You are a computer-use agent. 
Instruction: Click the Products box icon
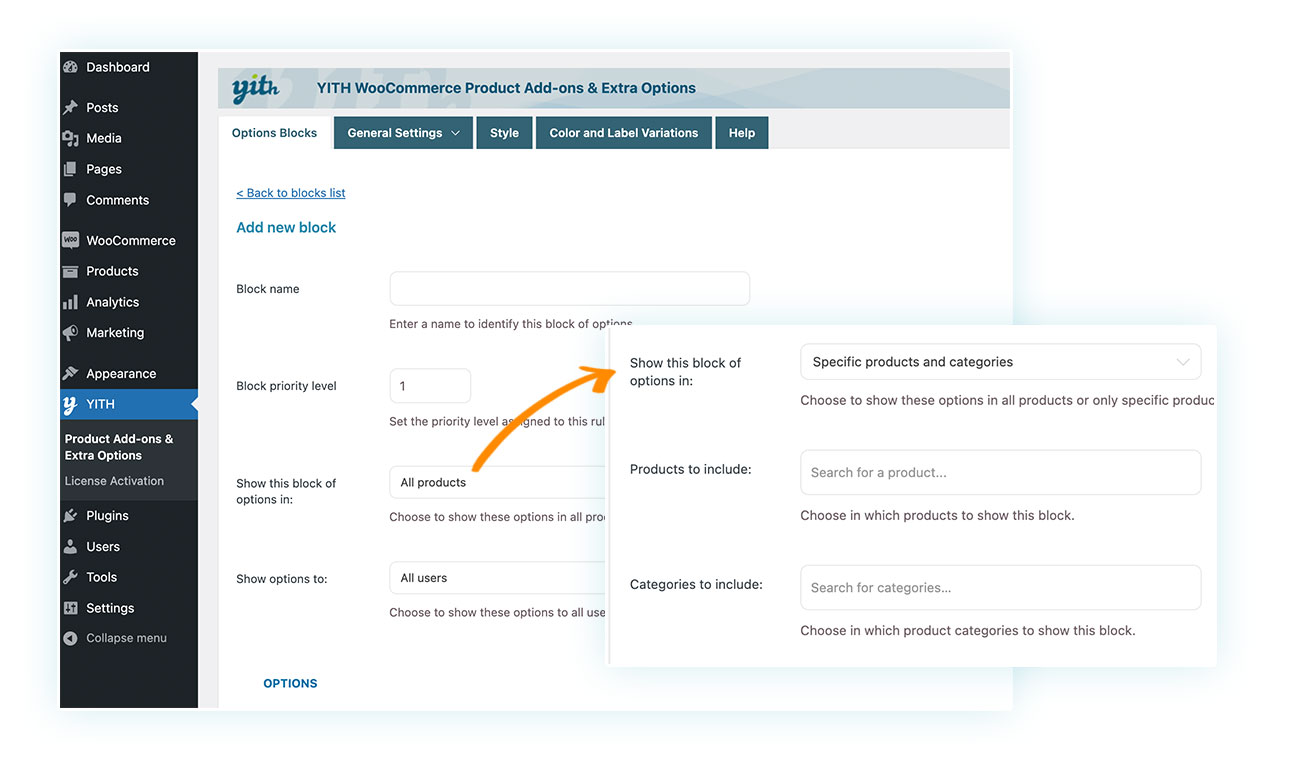pos(70,271)
